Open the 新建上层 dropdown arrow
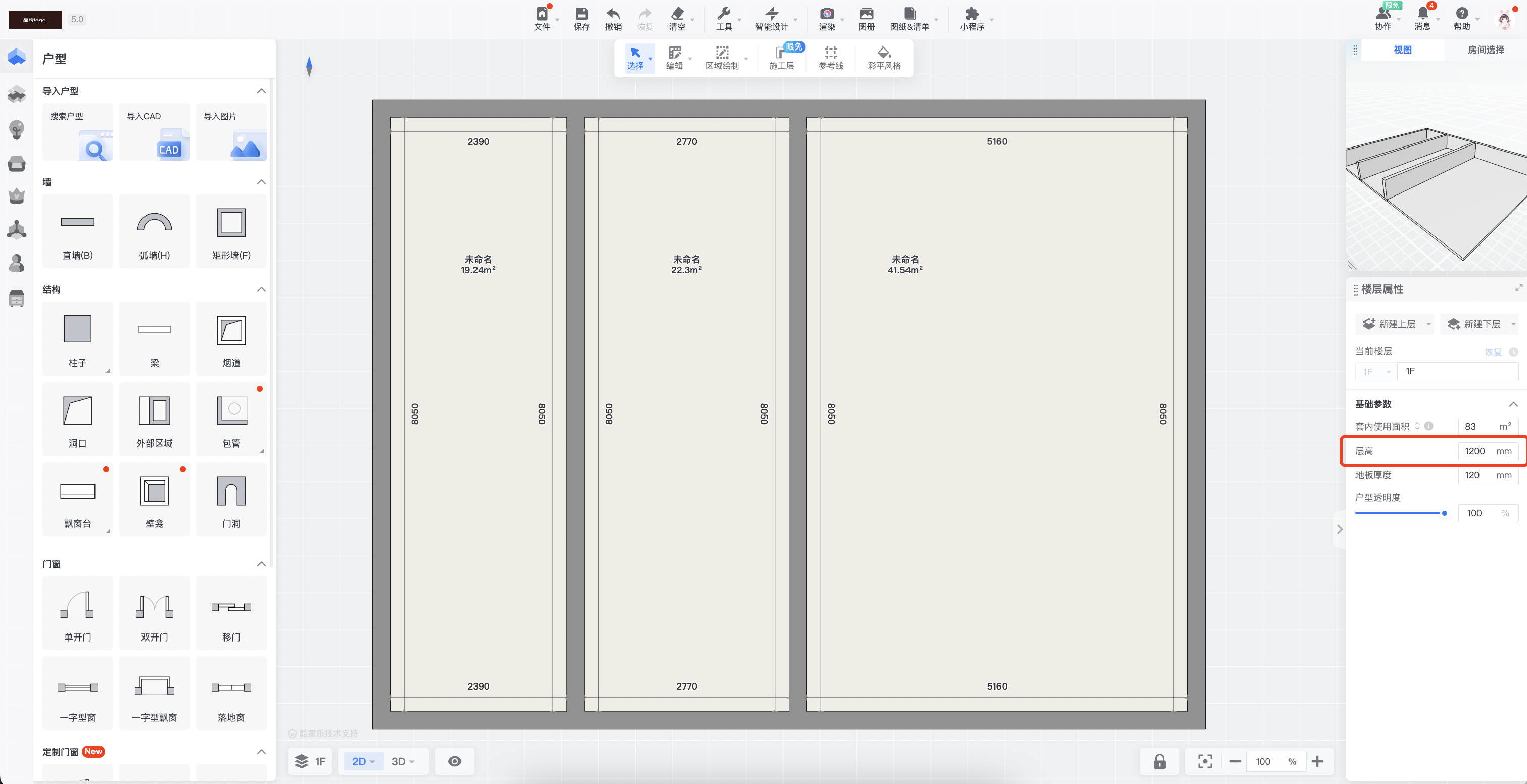Image resolution: width=1527 pixels, height=784 pixels. 1428,324
